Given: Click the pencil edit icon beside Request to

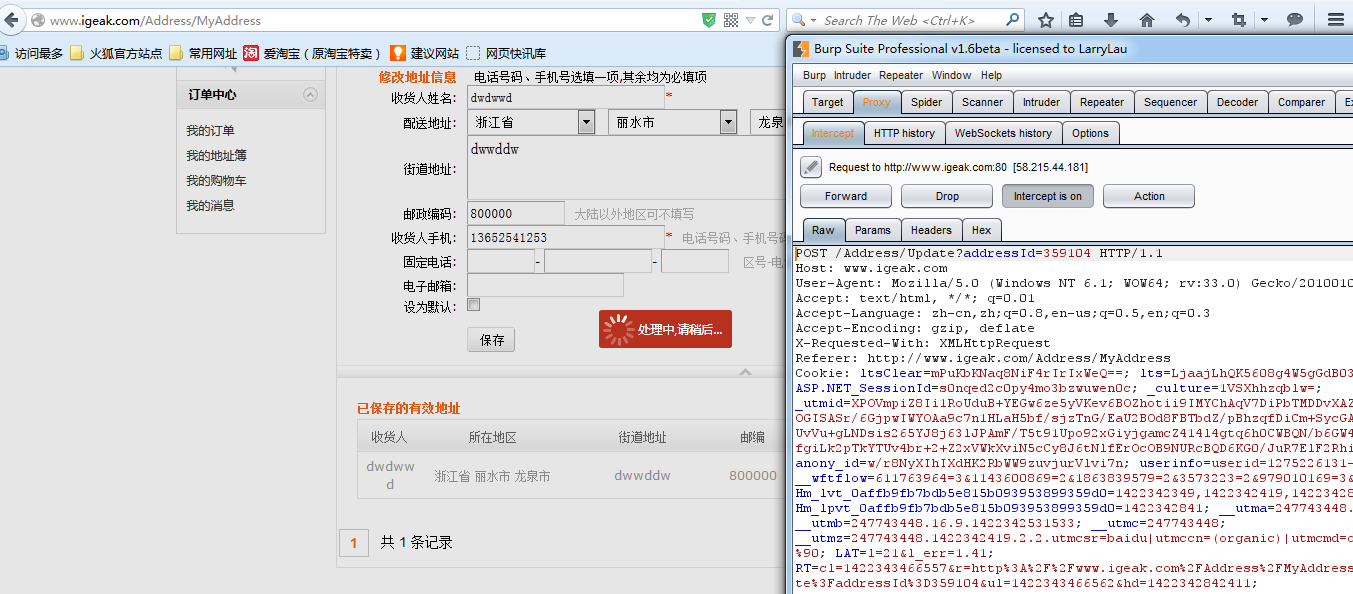Looking at the screenshot, I should point(811,167).
